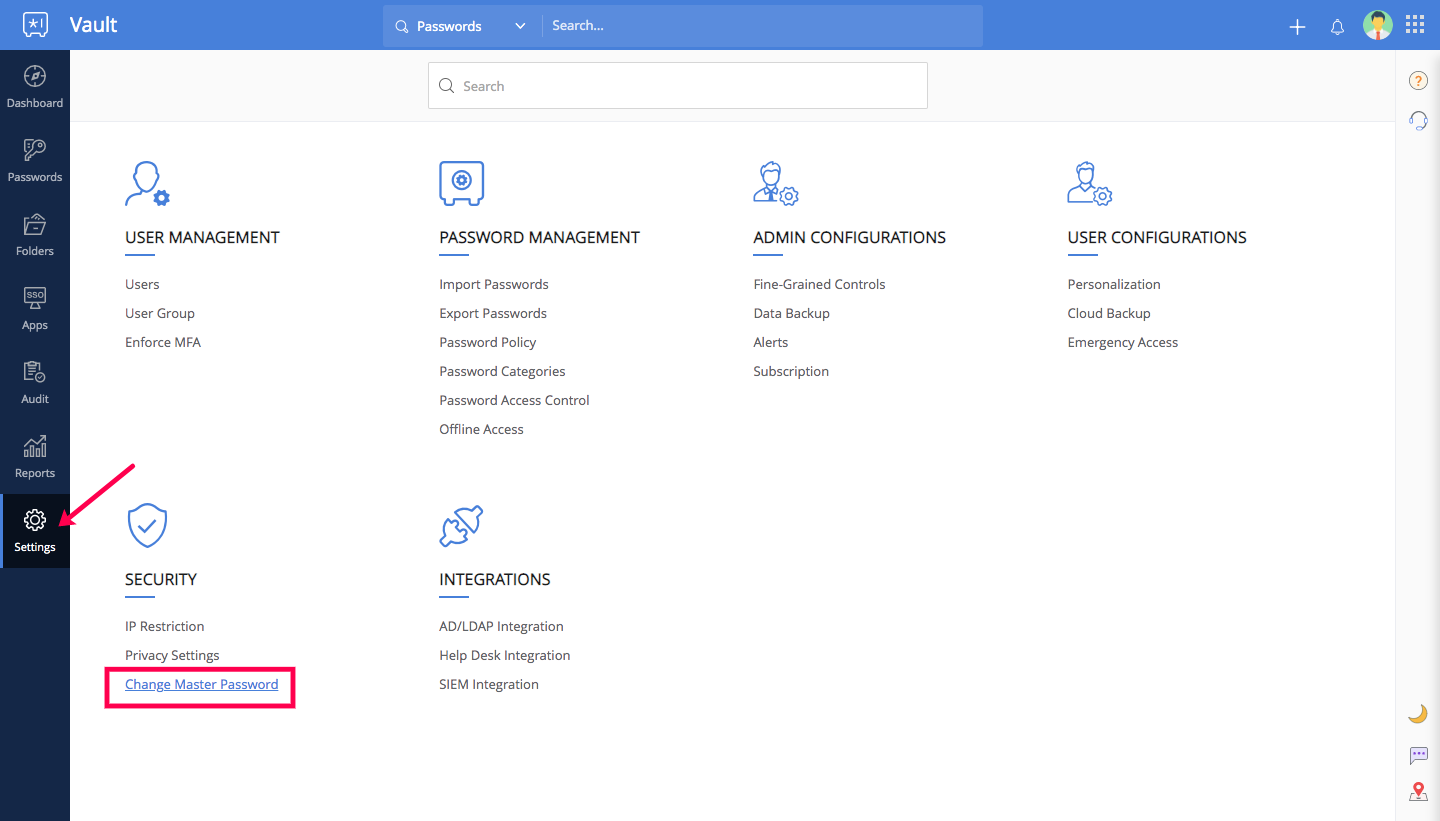Open the Folders section in the sidebar

(x=35, y=235)
